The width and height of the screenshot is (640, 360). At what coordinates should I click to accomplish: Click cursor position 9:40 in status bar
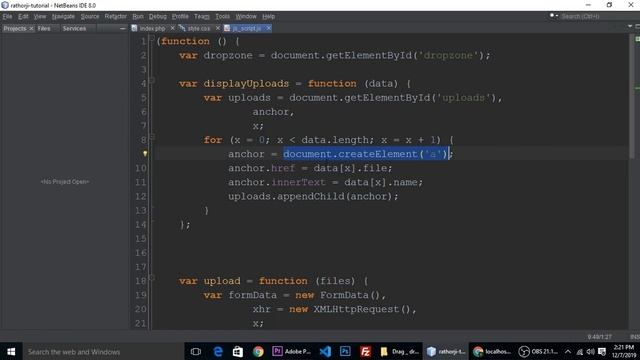pos(599,337)
